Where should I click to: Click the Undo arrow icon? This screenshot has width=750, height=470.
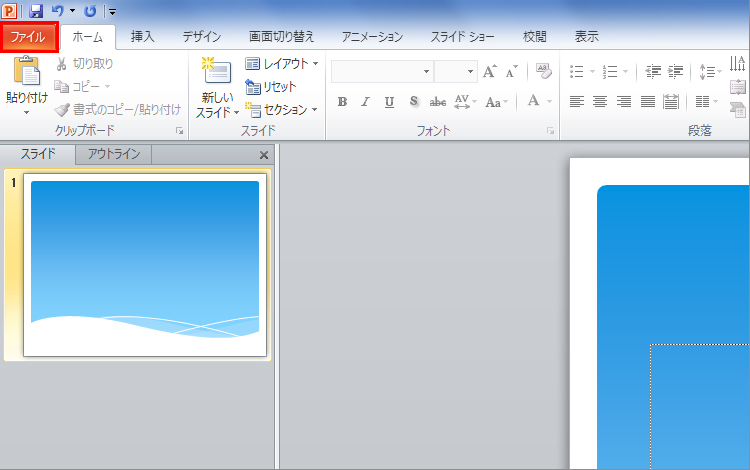pyautogui.click(x=57, y=11)
